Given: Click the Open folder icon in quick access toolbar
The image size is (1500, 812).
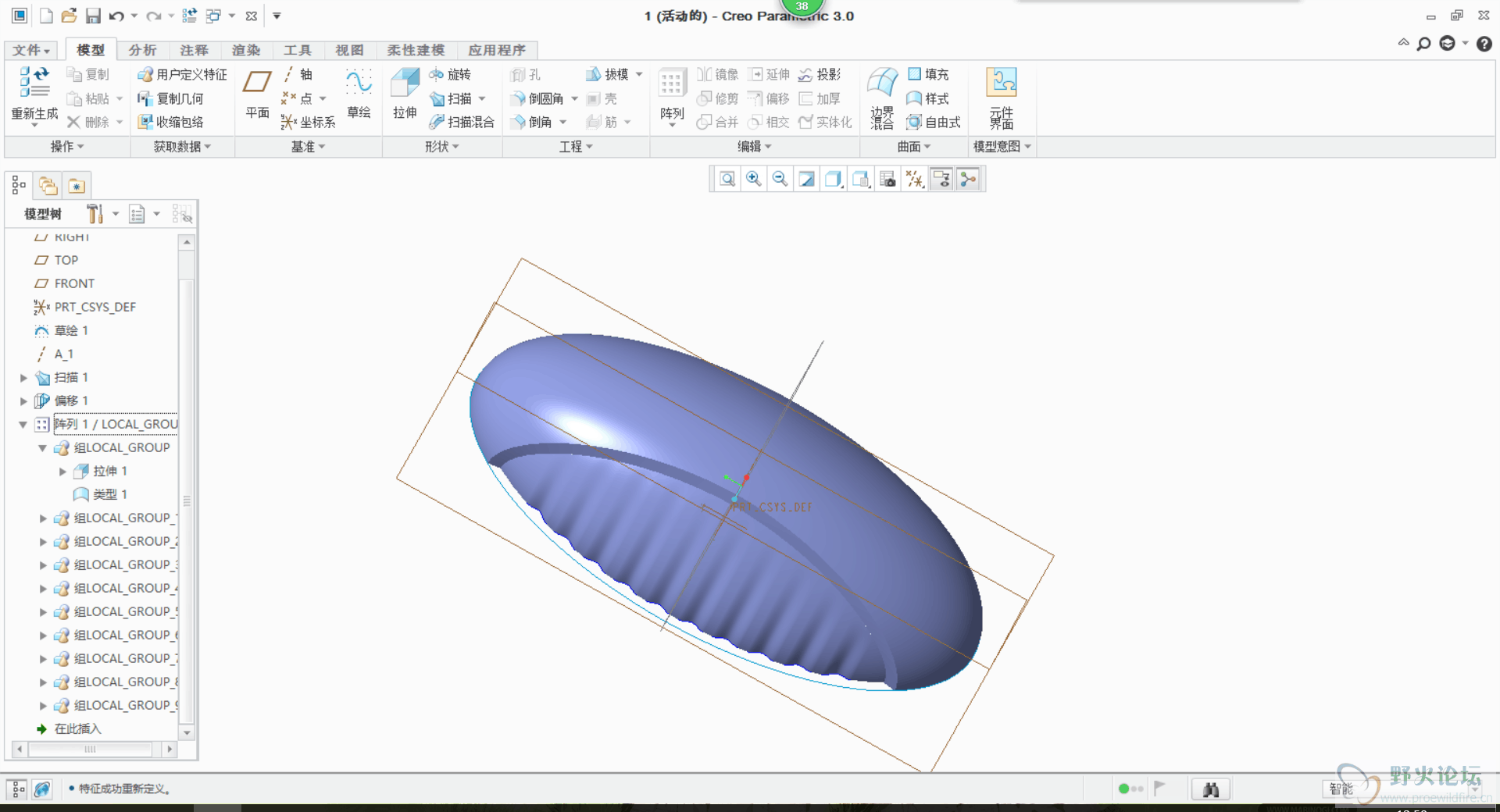Looking at the screenshot, I should pos(69,16).
